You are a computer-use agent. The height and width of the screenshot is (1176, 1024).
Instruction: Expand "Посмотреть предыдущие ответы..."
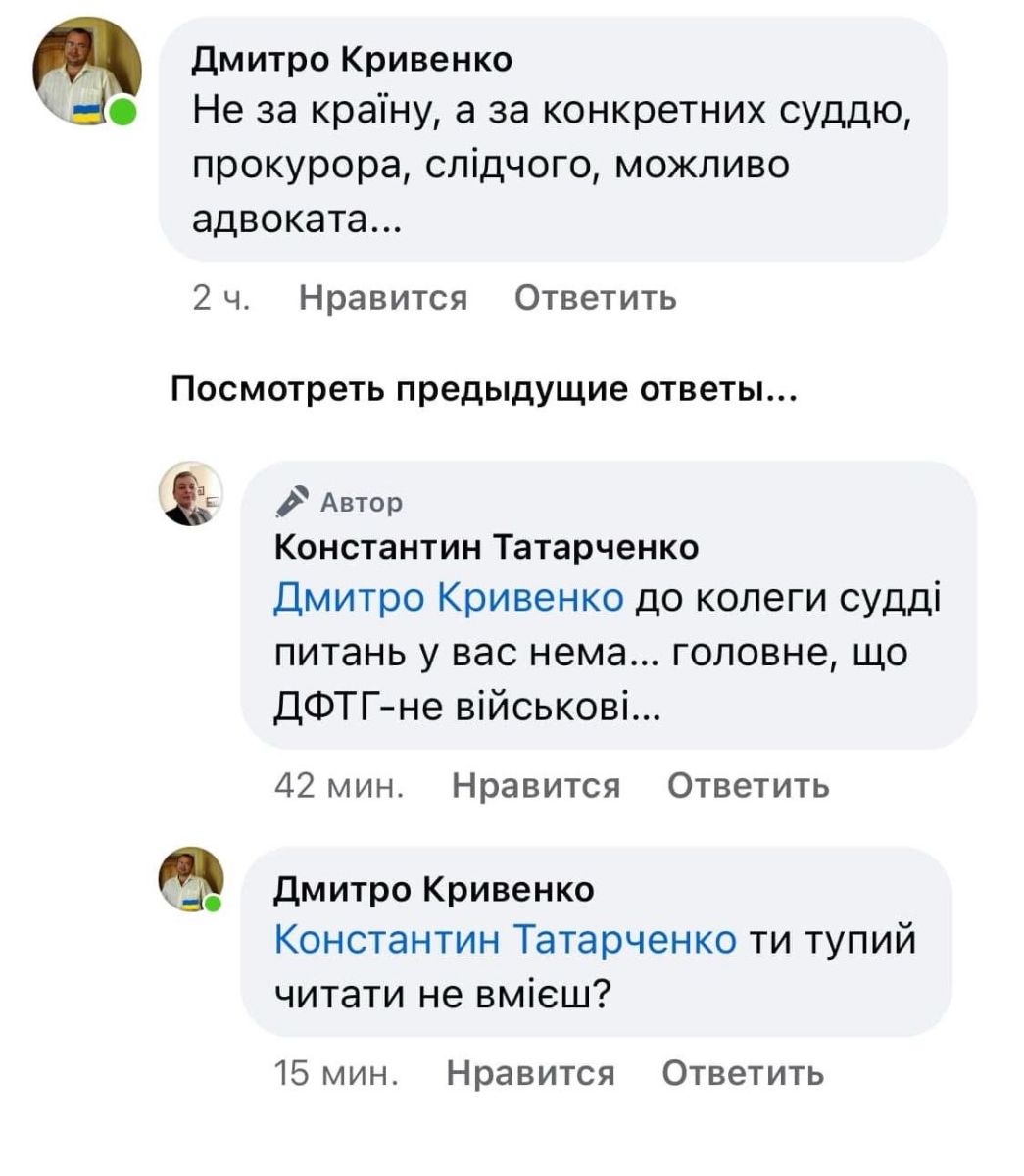[x=484, y=390]
